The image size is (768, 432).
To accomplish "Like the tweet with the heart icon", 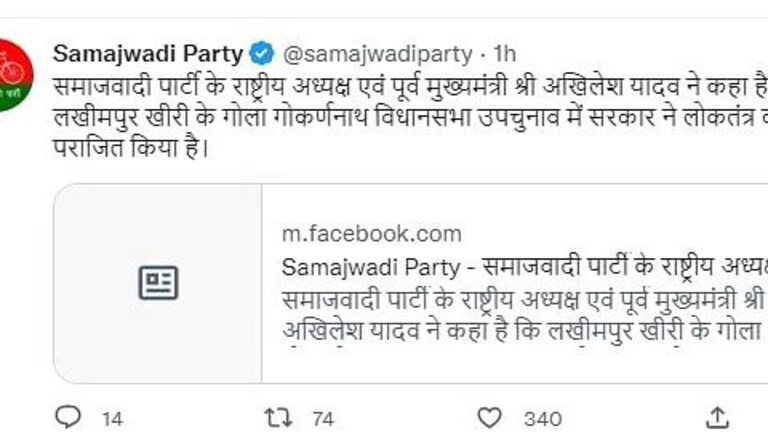I will tap(489, 417).
